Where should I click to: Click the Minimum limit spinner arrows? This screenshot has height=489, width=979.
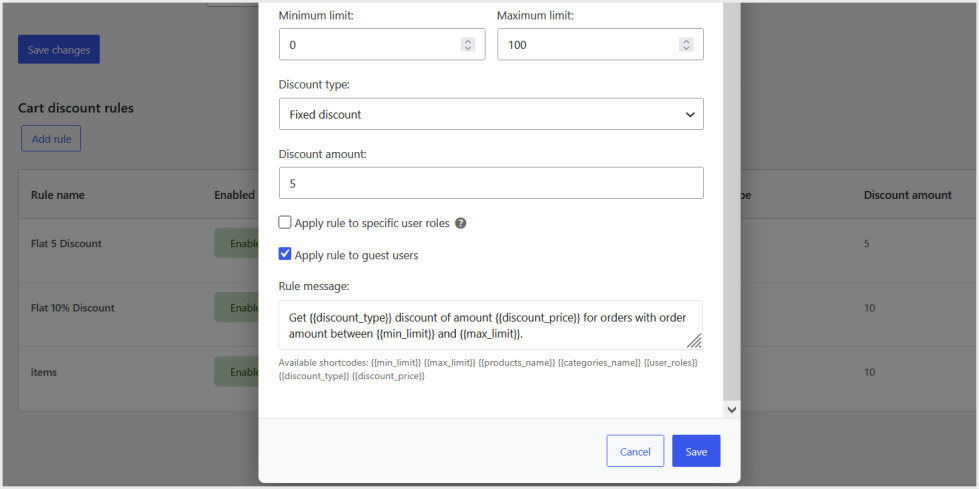point(468,44)
